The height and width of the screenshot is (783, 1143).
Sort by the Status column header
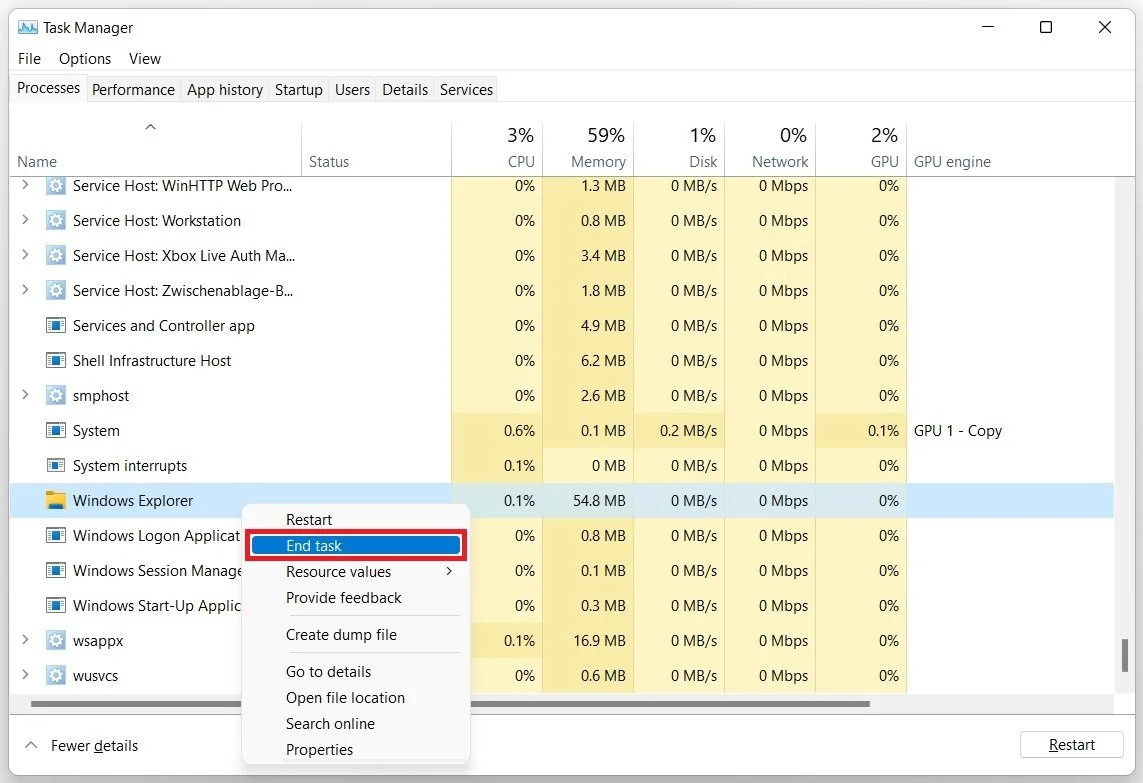click(376, 149)
